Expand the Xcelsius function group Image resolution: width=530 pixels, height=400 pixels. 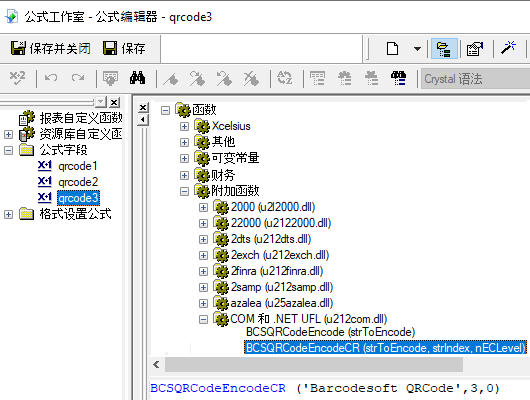(184, 126)
